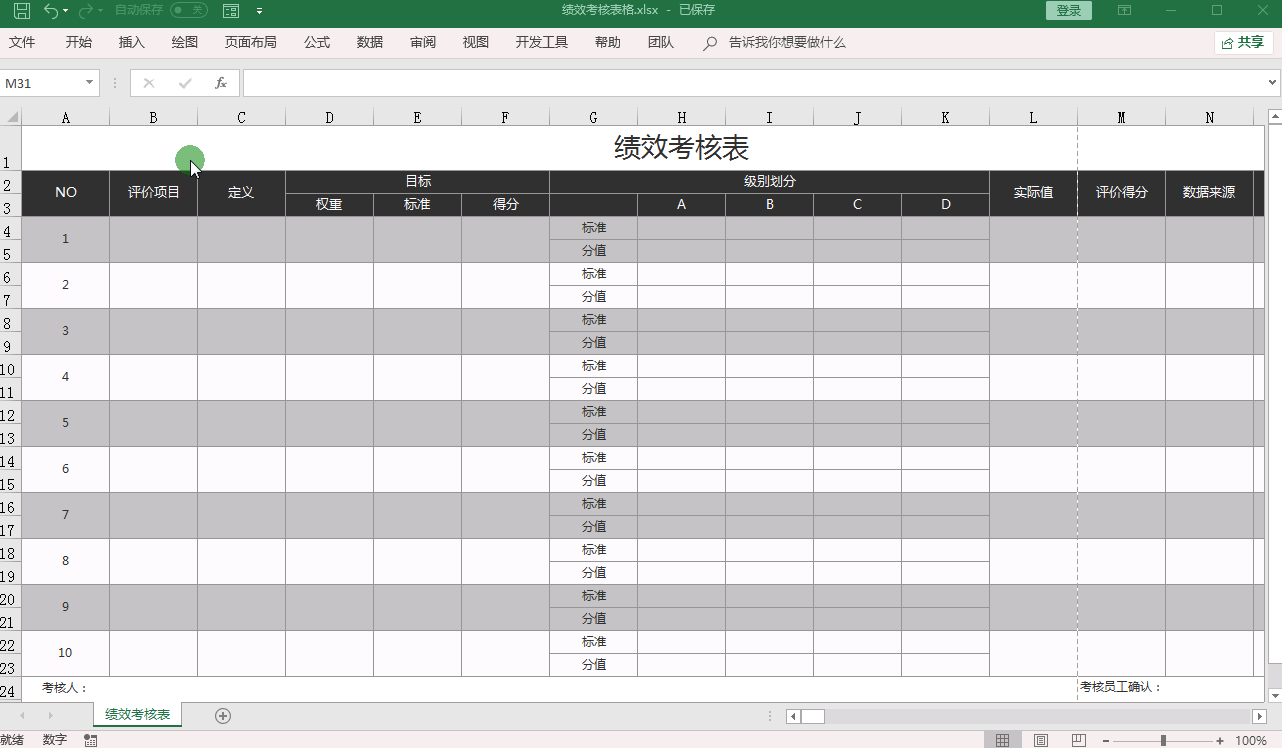Switch to Normal view icon
The height and width of the screenshot is (748, 1282).
click(x=1002, y=740)
